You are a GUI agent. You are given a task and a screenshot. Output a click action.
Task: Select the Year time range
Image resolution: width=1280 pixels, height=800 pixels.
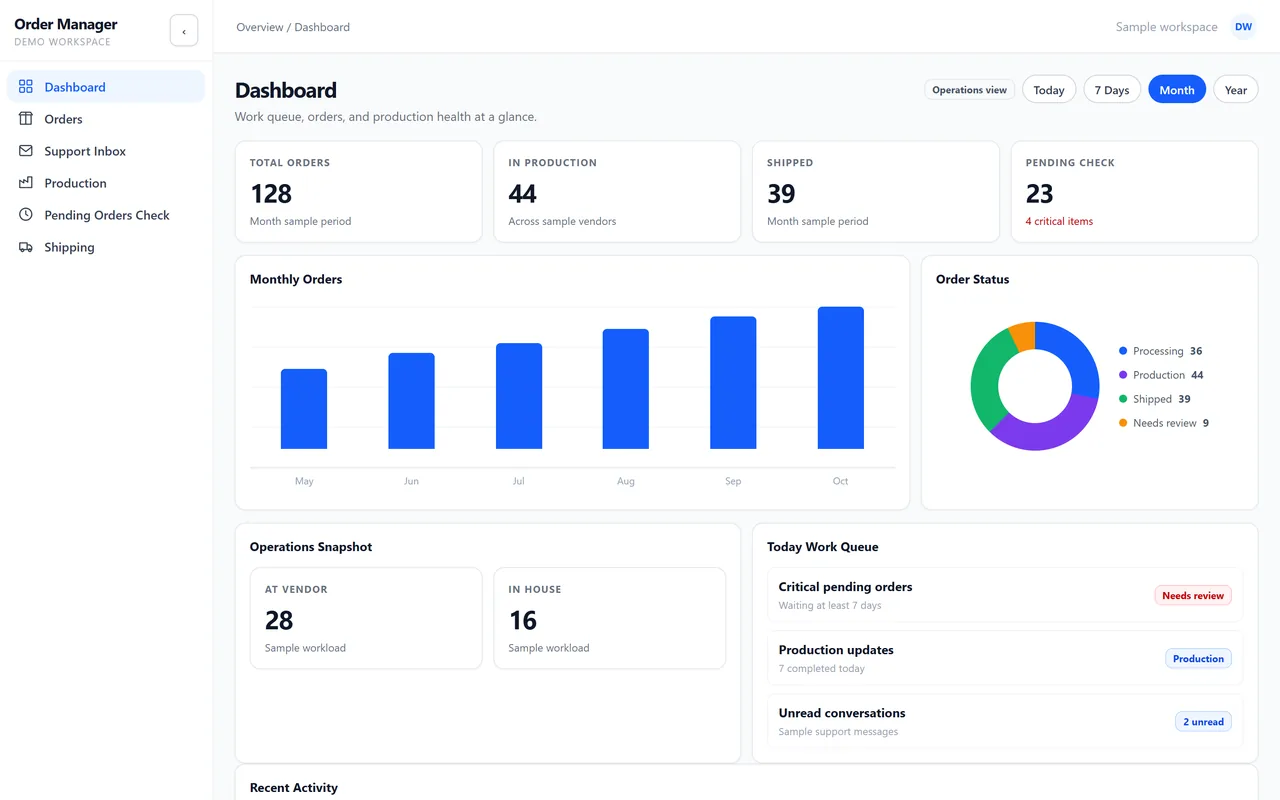1236,90
